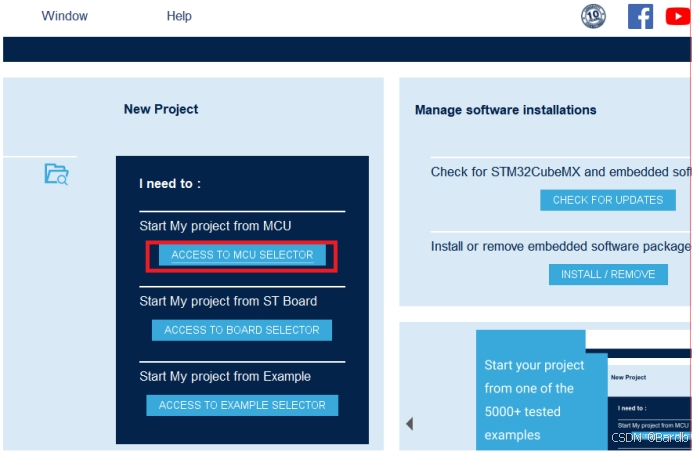Image resolution: width=697 pixels, height=452 pixels.
Task: Click 'Start My project from Example' text
Action: tap(225, 376)
